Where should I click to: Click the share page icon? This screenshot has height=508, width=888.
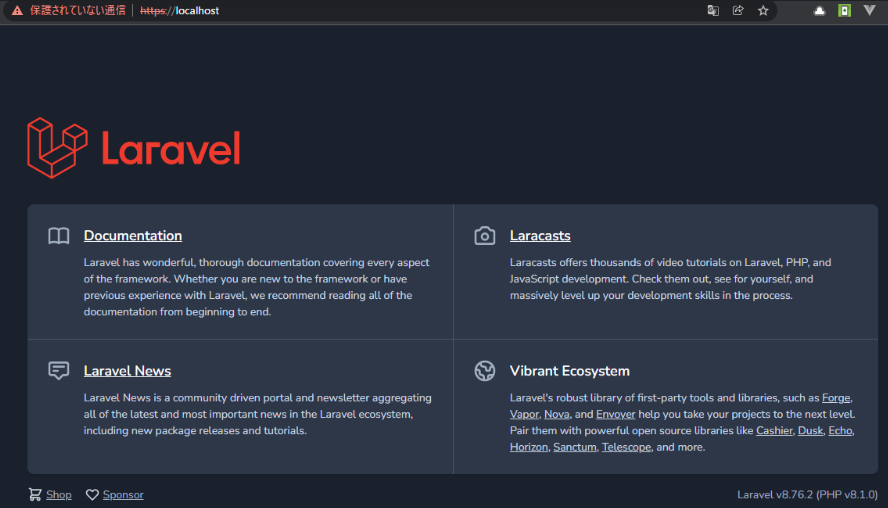click(x=738, y=11)
